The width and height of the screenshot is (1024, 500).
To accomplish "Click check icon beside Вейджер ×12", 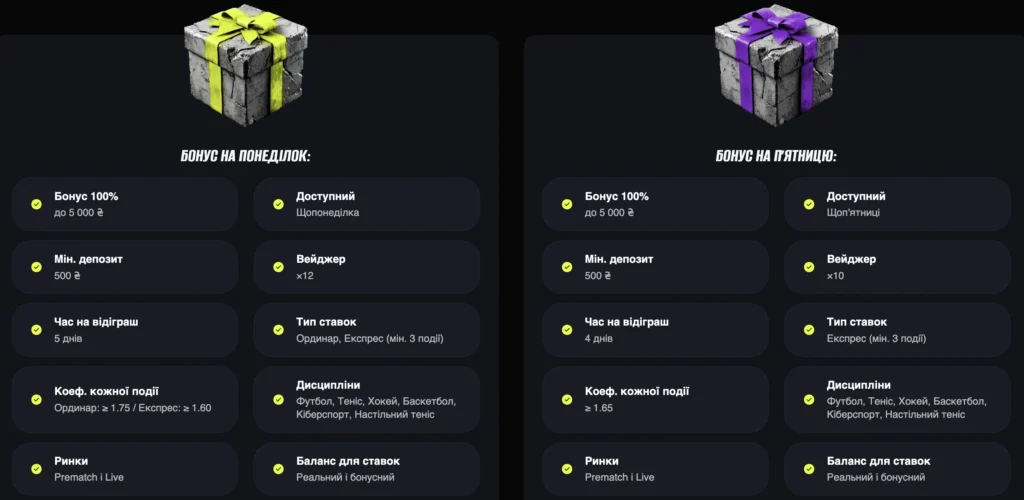I will [x=278, y=267].
